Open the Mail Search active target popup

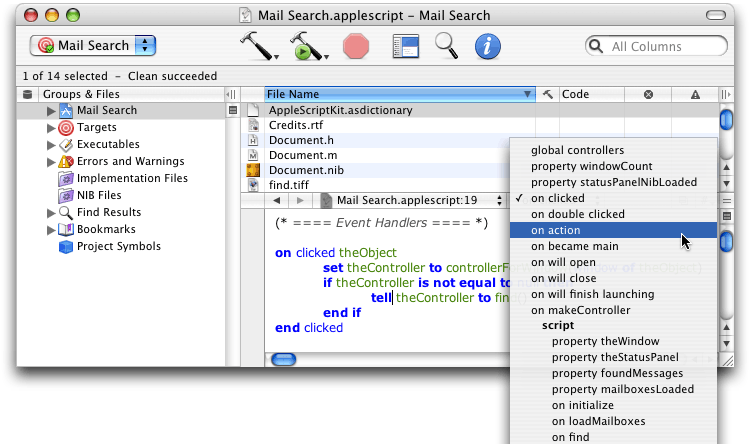click(x=93, y=46)
